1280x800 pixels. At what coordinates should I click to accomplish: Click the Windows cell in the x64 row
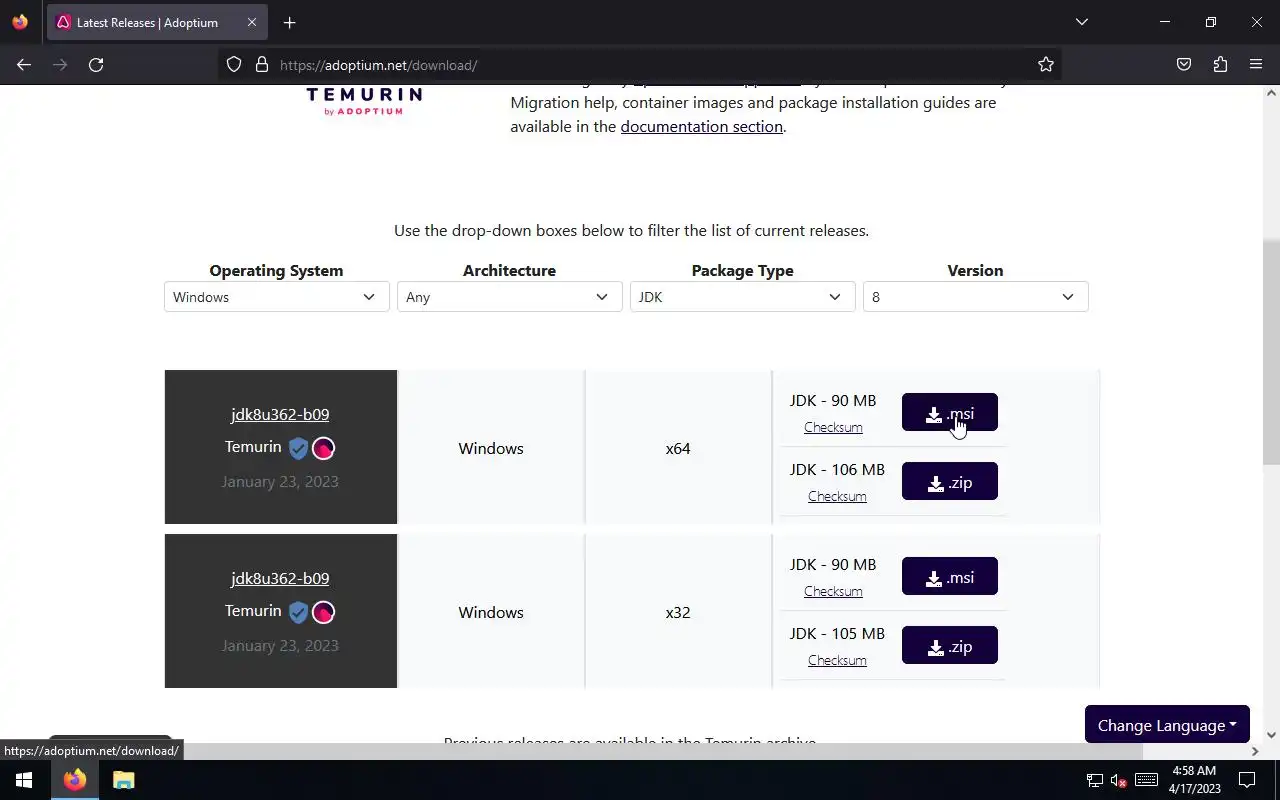click(x=491, y=448)
